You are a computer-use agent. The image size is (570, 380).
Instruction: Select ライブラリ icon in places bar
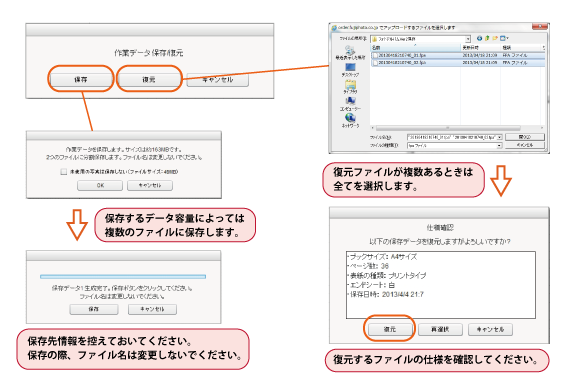[350, 84]
